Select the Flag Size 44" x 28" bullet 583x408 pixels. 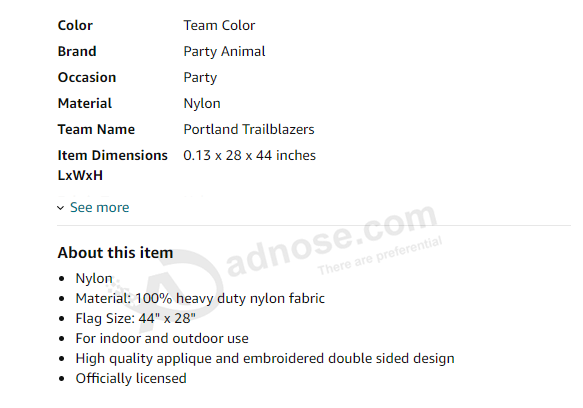[x=135, y=318]
